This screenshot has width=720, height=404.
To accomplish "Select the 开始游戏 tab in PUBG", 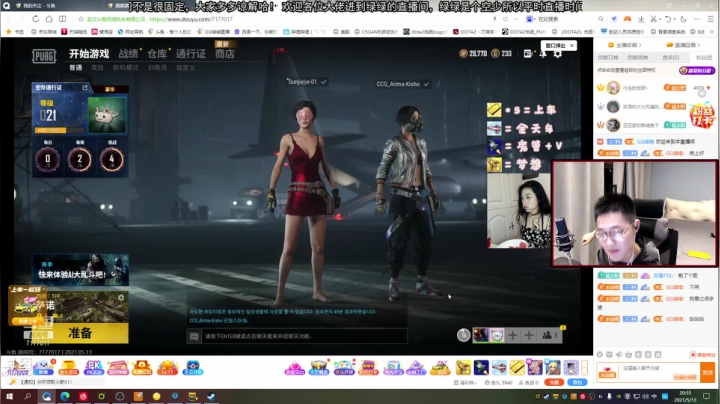I will 89,54.
